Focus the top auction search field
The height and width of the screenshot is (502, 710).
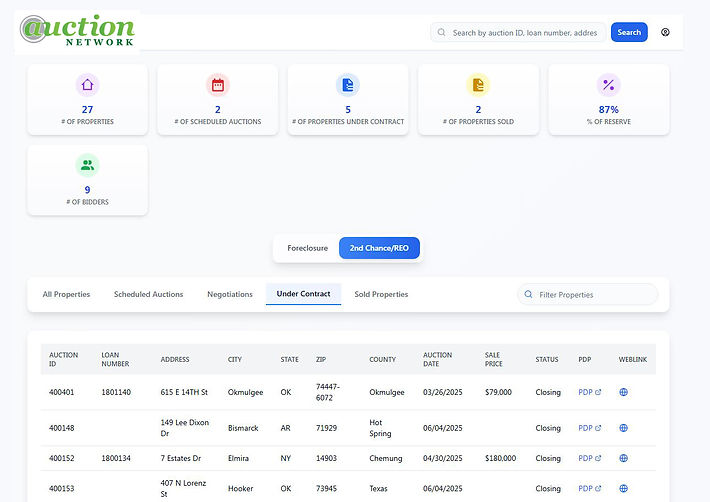[x=518, y=33]
